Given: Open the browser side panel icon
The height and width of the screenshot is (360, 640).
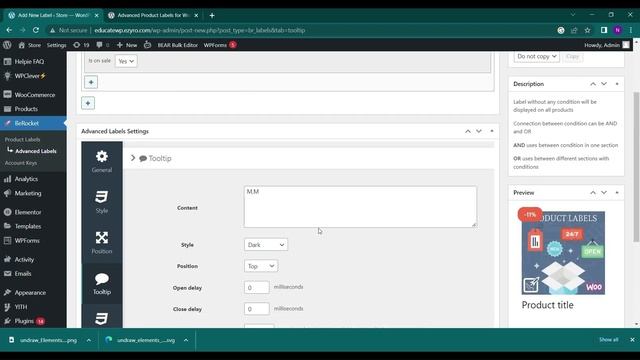Looking at the screenshot, I should pyautogui.click(x=604, y=30).
